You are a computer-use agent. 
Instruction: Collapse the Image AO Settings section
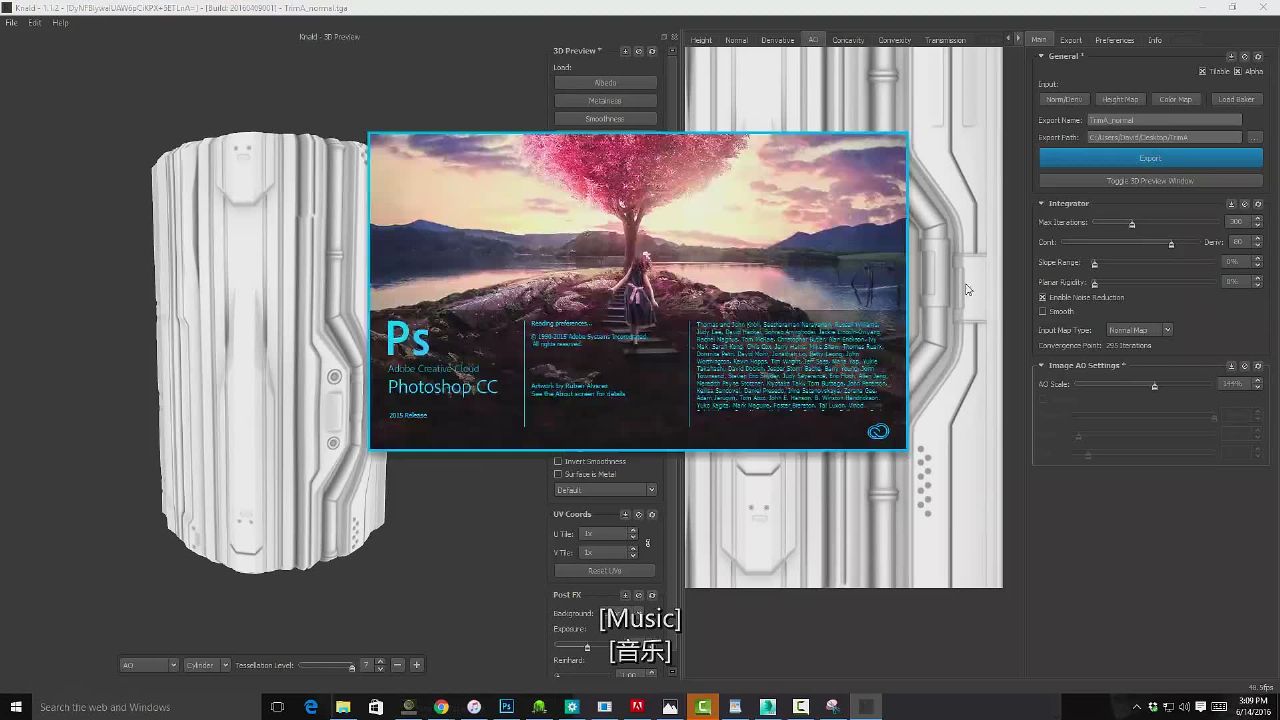point(1041,366)
